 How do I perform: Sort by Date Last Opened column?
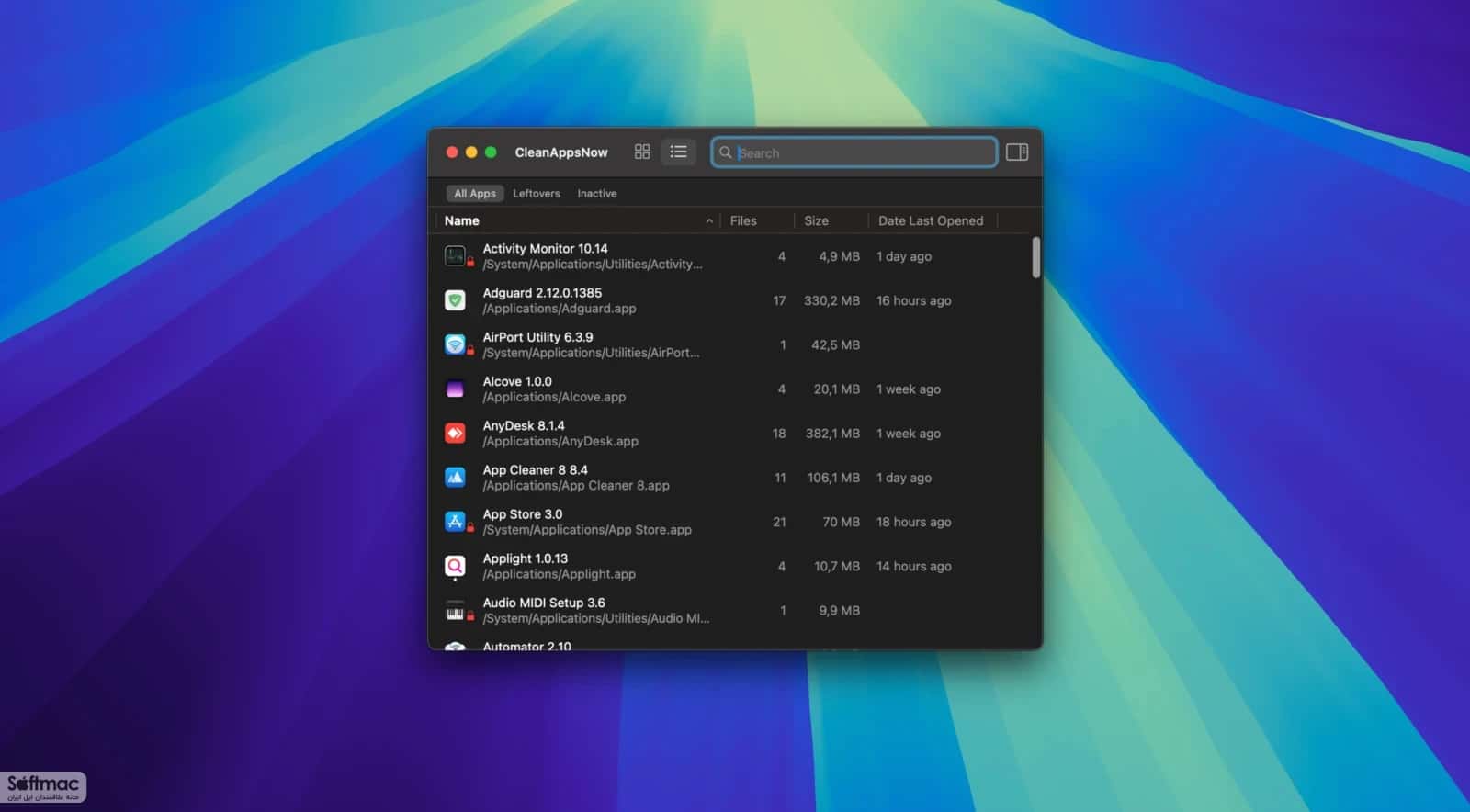(931, 220)
